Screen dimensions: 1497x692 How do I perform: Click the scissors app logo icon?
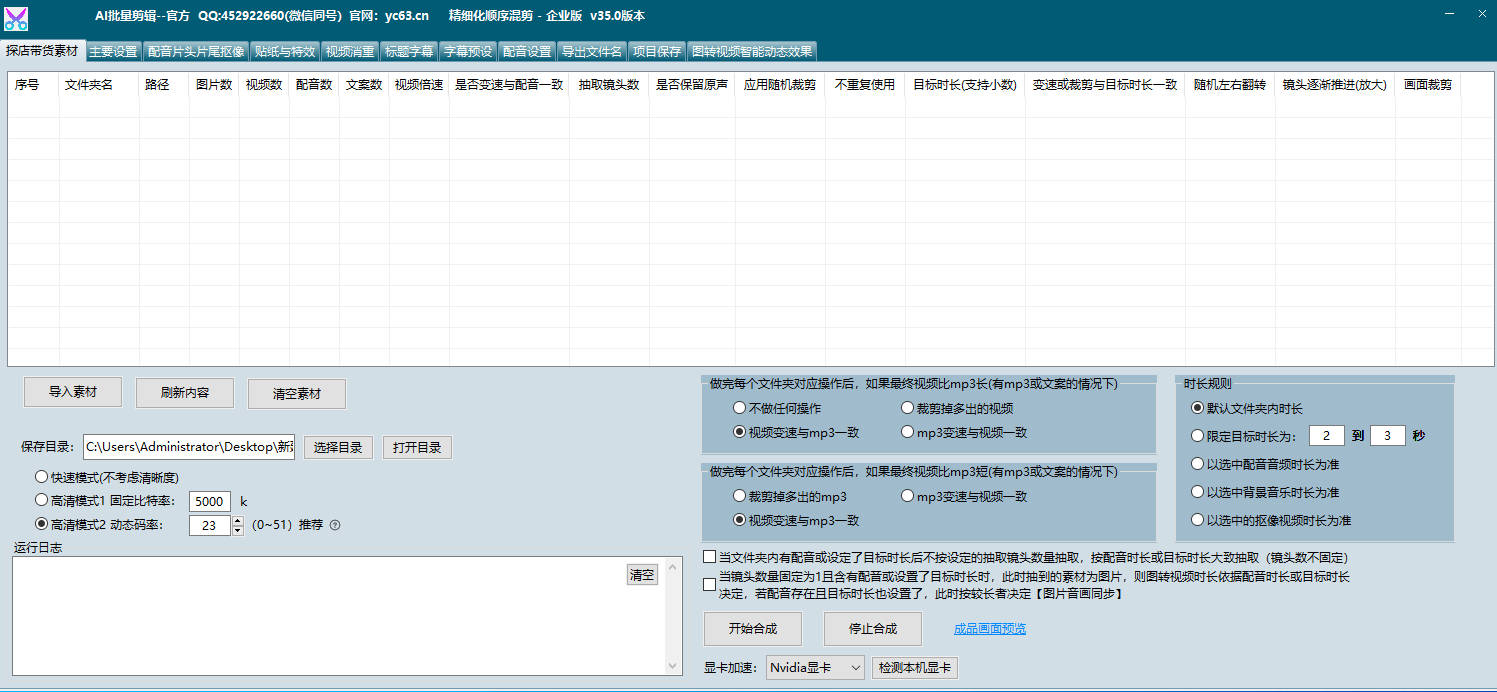16,17
